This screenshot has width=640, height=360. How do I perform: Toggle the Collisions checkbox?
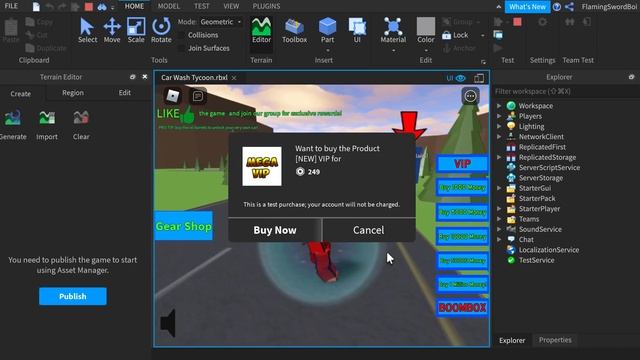pos(182,35)
